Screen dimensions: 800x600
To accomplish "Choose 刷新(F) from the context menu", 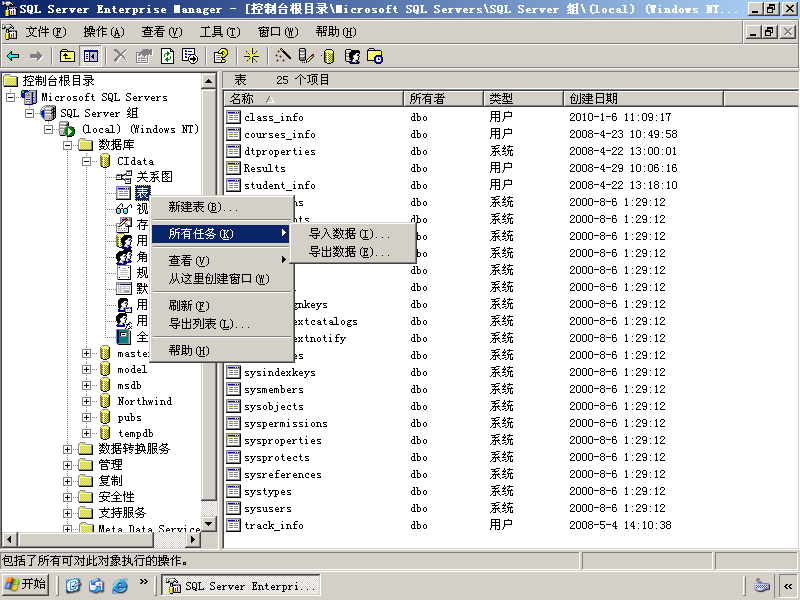I will 222,306.
